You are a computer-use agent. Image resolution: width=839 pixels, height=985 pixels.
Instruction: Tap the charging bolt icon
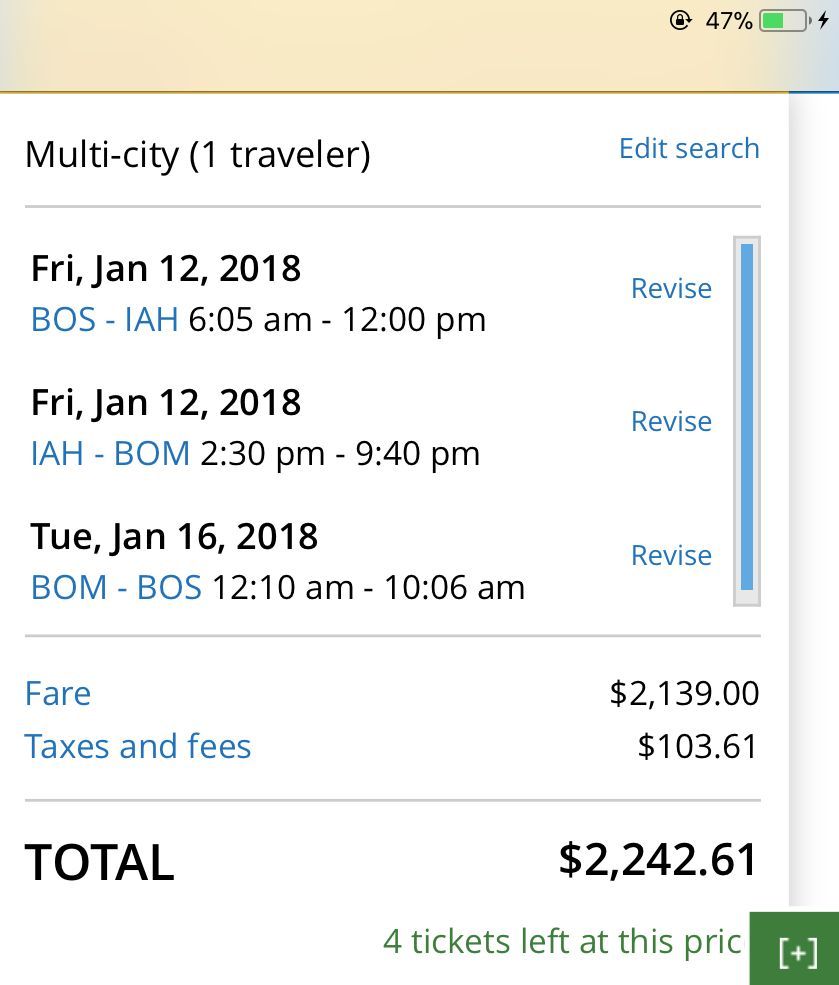(824, 20)
